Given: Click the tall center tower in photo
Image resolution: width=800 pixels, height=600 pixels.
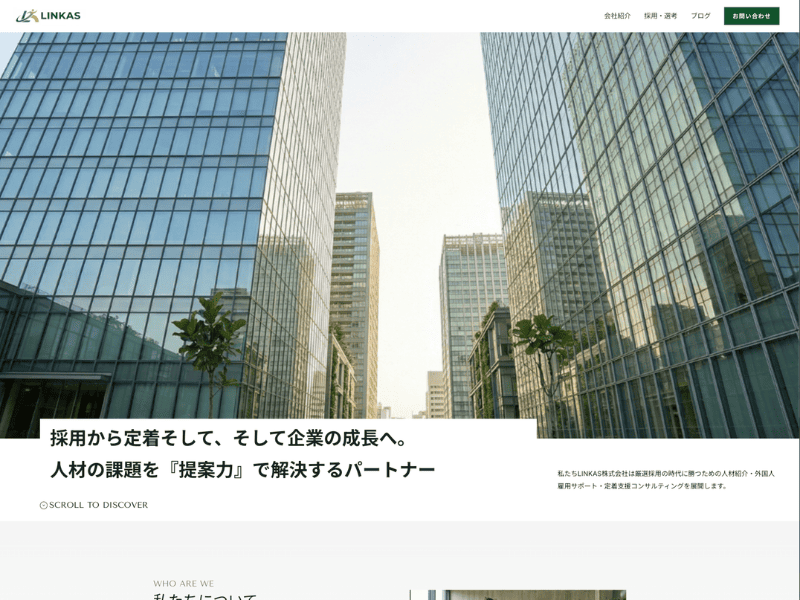Looking at the screenshot, I should coord(355,300).
